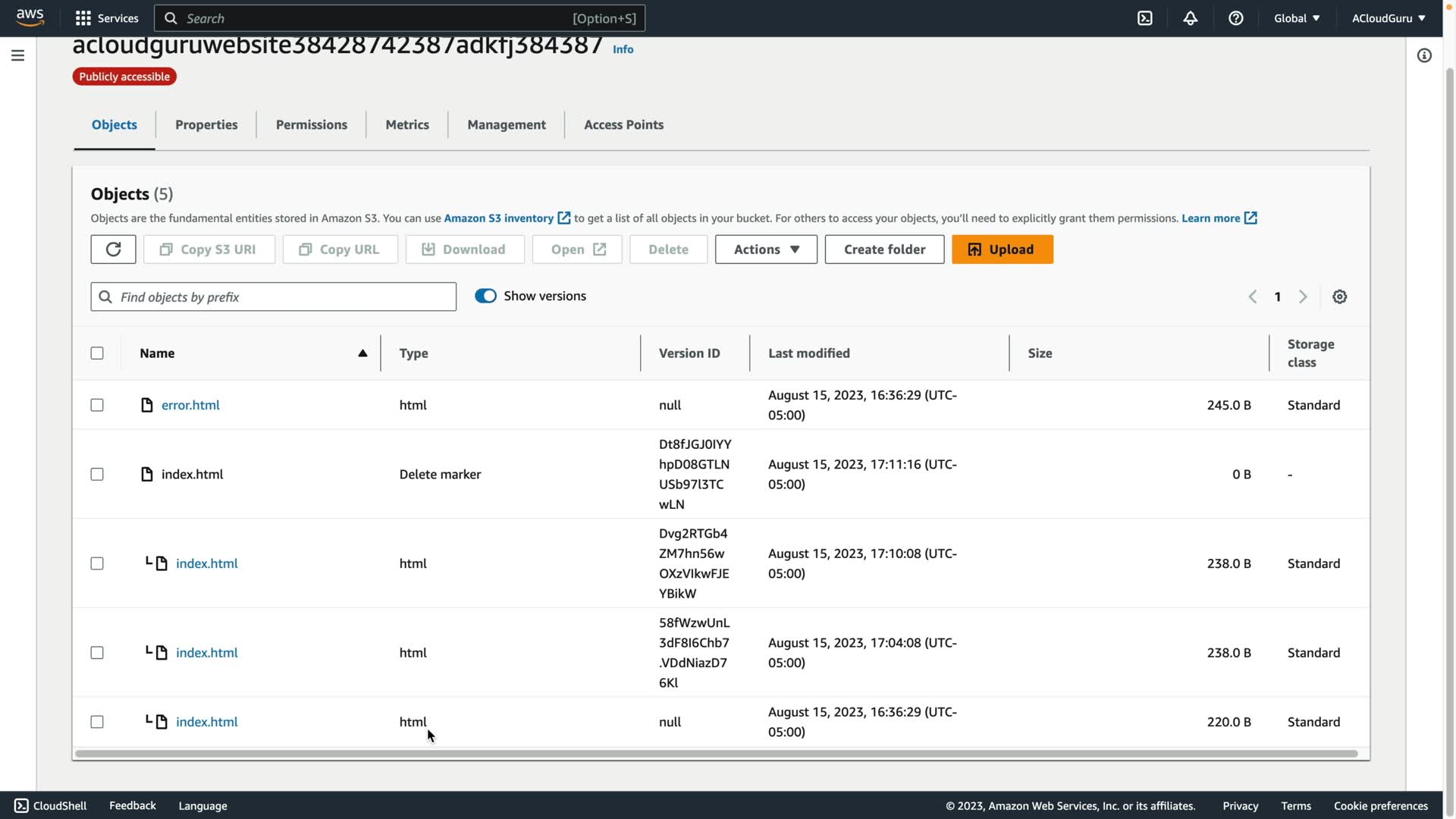Screen dimensions: 1456x819
Task: Switch to the Properties tab
Action: 206,125
